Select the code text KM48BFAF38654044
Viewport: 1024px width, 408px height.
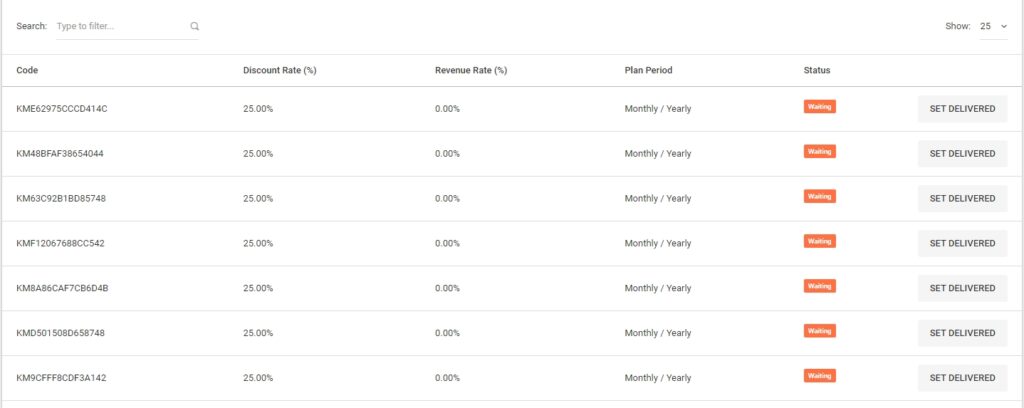click(60, 154)
